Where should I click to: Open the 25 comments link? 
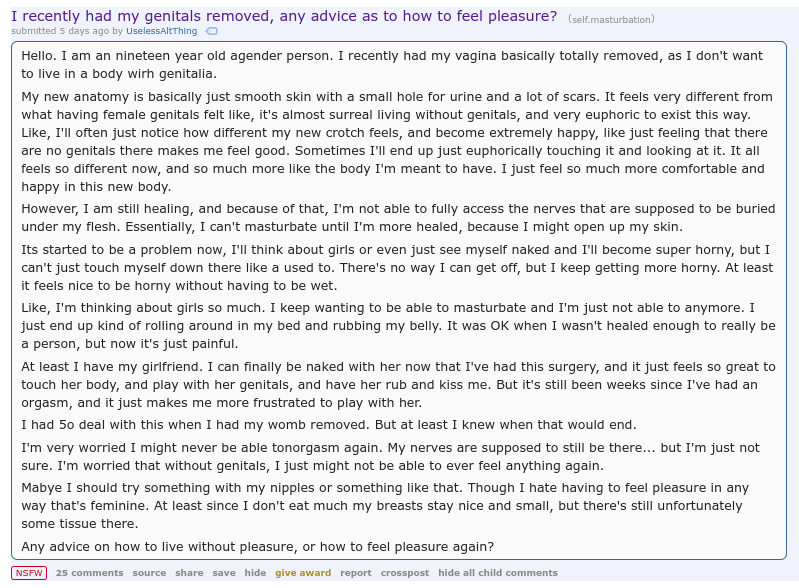pos(89,573)
